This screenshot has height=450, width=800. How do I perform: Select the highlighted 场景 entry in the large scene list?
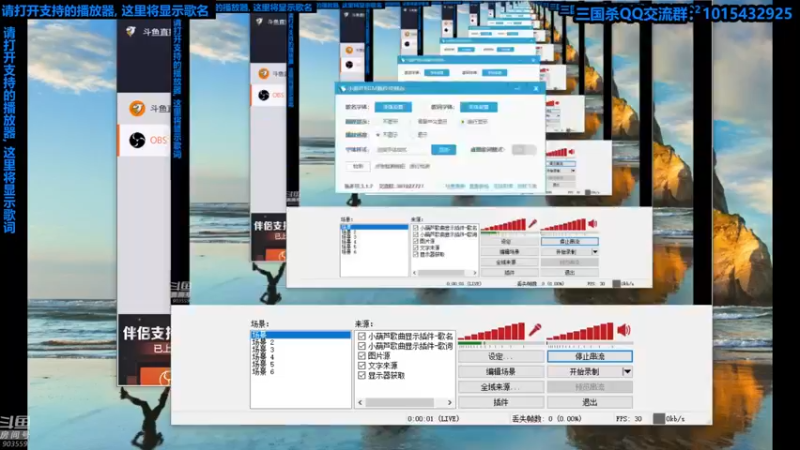pos(300,335)
